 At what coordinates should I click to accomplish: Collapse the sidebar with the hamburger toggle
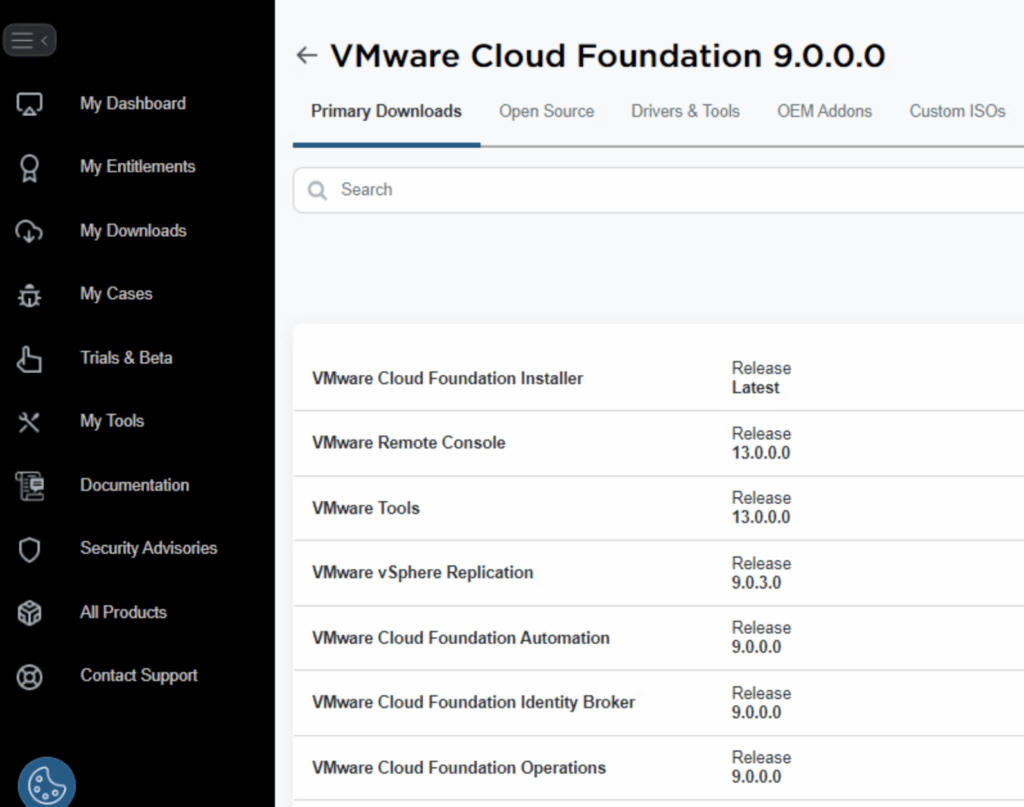30,40
